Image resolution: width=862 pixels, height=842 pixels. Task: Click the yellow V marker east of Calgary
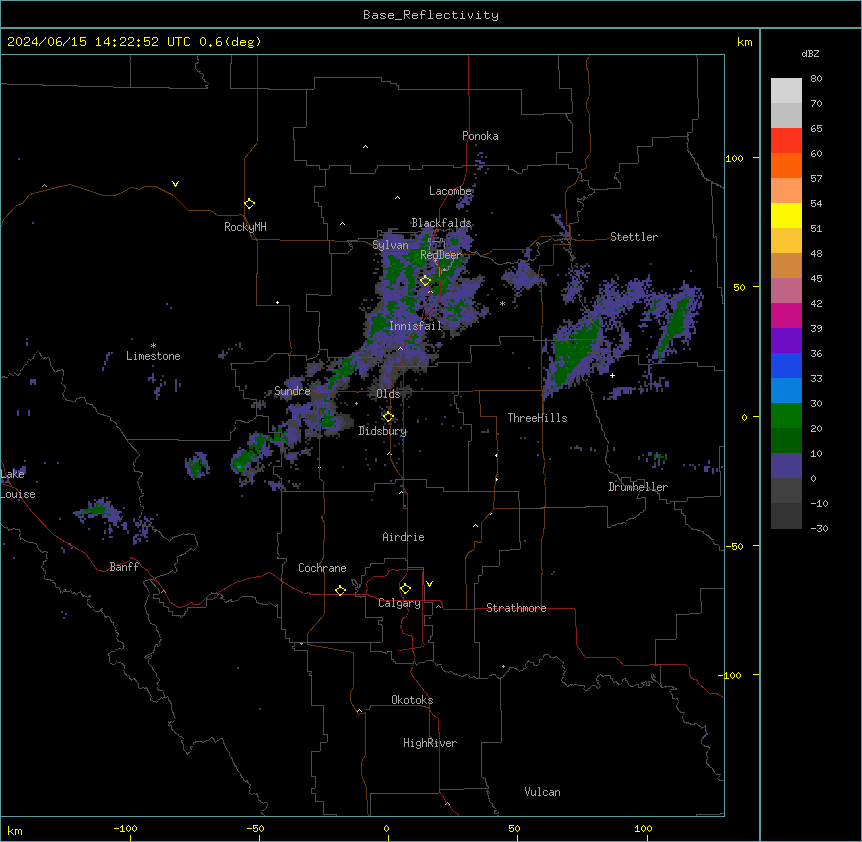[x=429, y=584]
